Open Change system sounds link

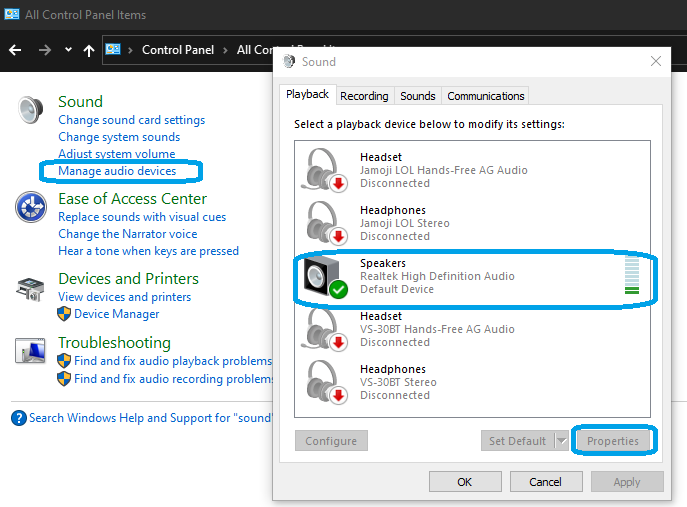click(119, 137)
